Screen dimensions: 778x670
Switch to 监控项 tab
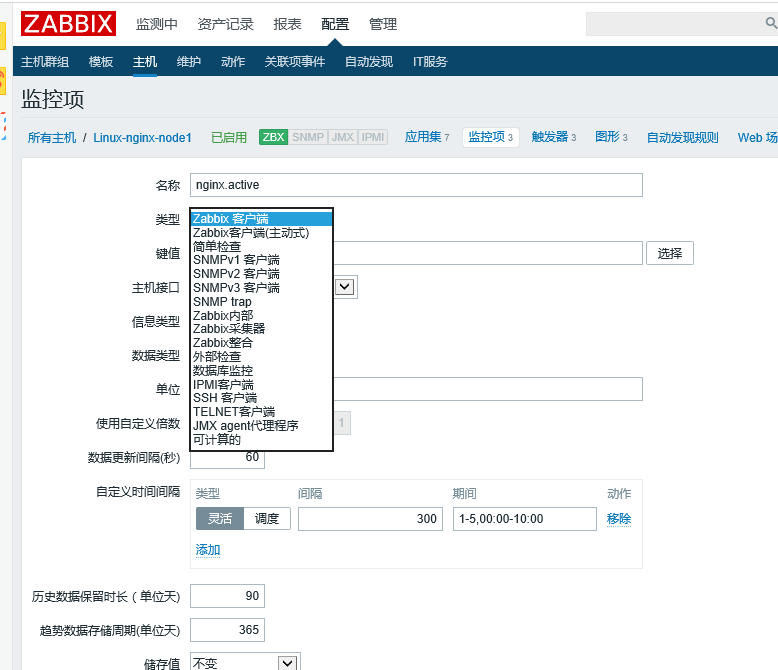tap(491, 137)
